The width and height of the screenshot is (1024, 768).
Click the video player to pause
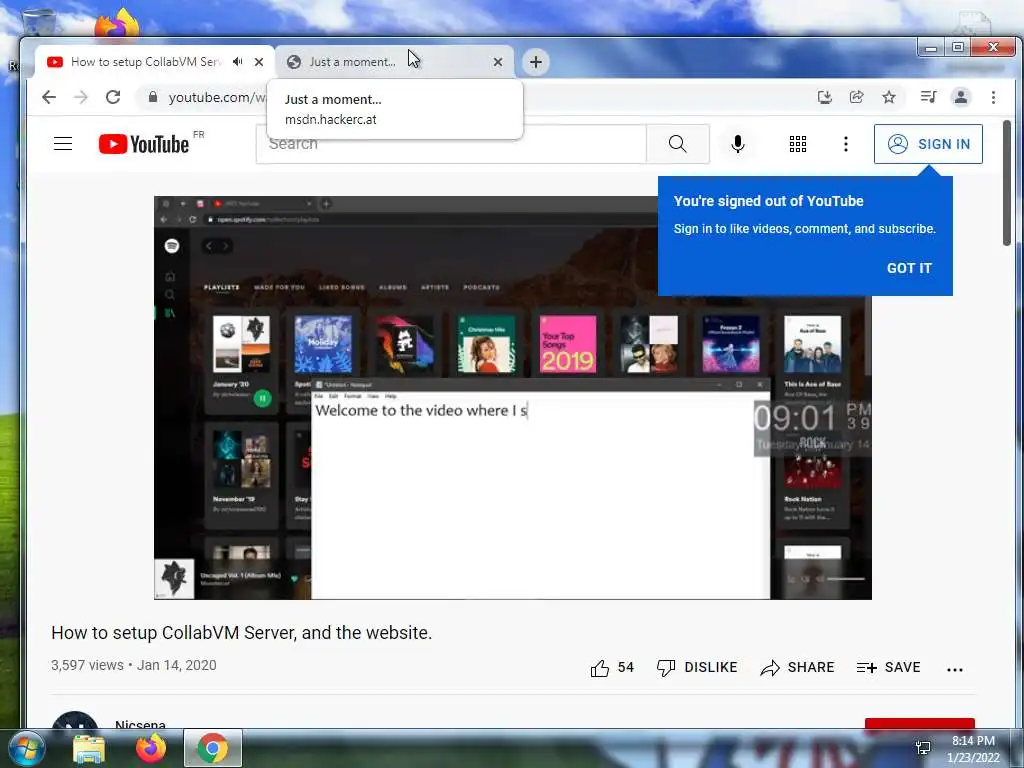tap(513, 398)
